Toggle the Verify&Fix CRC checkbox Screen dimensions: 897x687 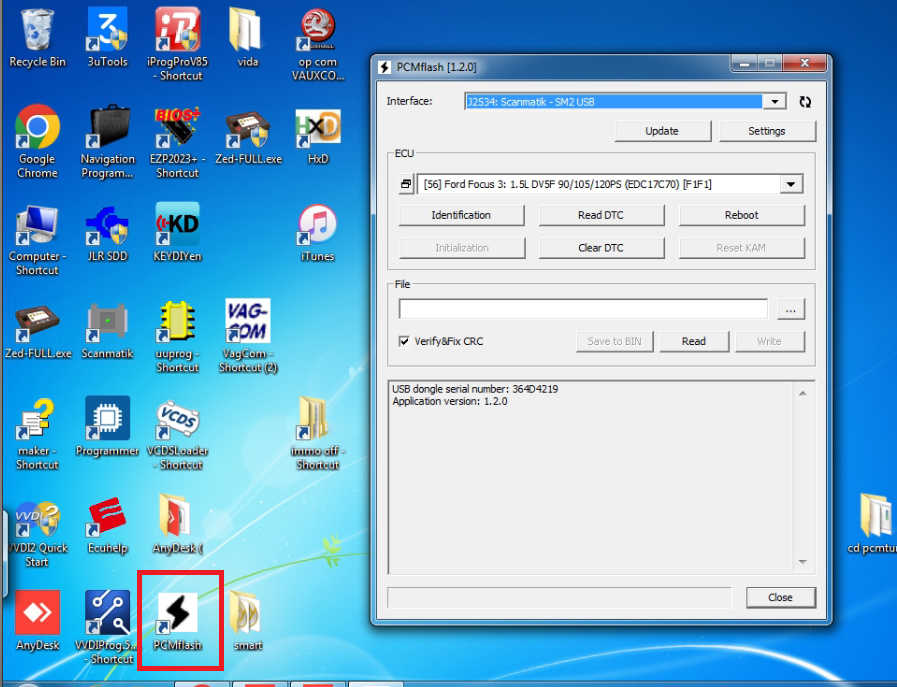(x=404, y=341)
